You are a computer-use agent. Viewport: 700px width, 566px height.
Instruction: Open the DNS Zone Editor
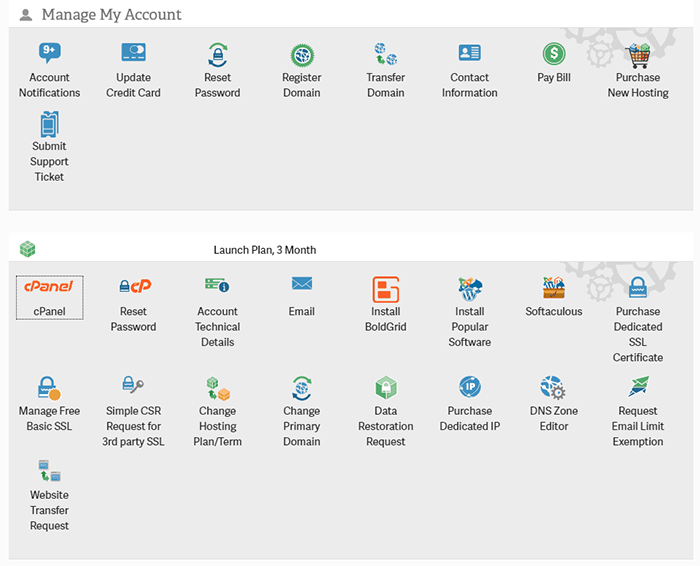(x=553, y=388)
